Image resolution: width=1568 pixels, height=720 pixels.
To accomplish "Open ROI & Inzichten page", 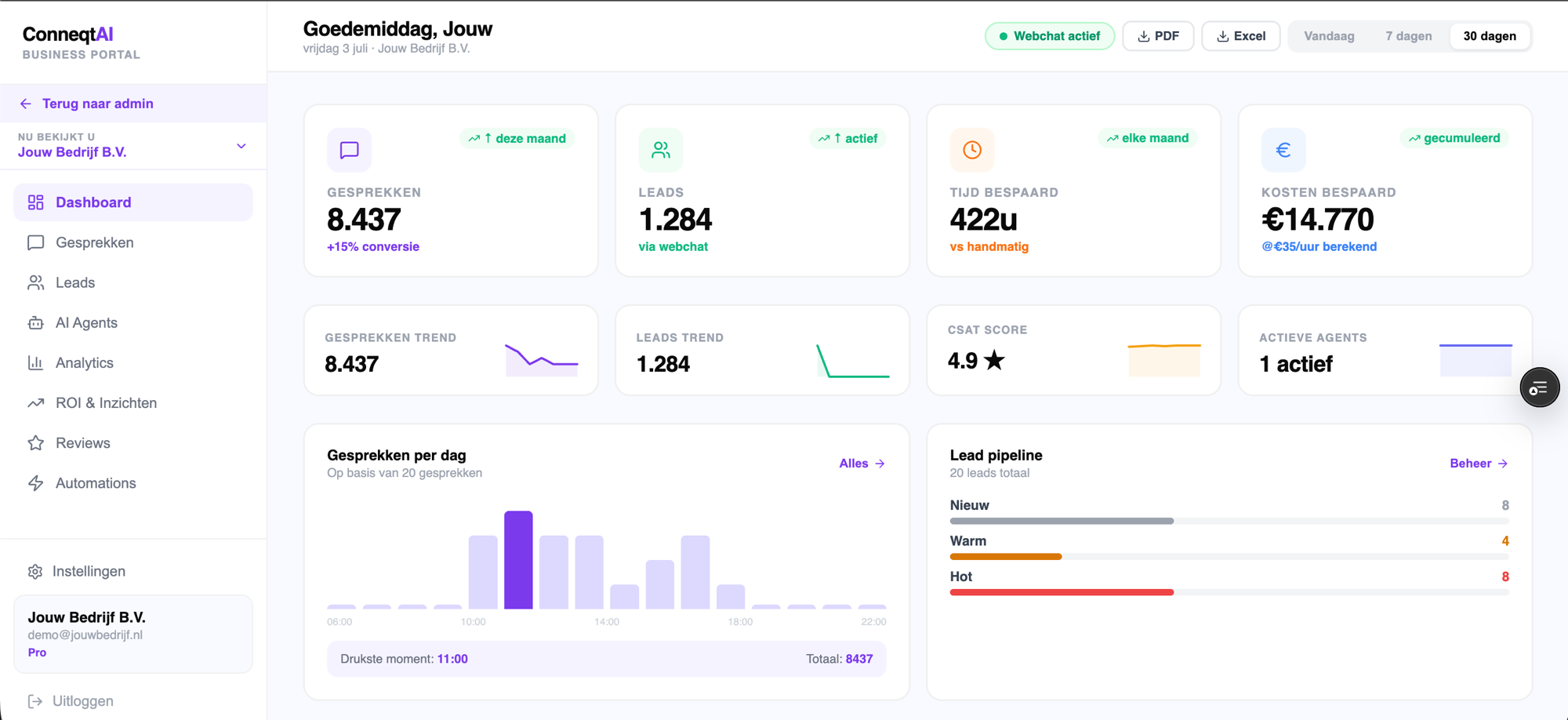I will (x=133, y=403).
